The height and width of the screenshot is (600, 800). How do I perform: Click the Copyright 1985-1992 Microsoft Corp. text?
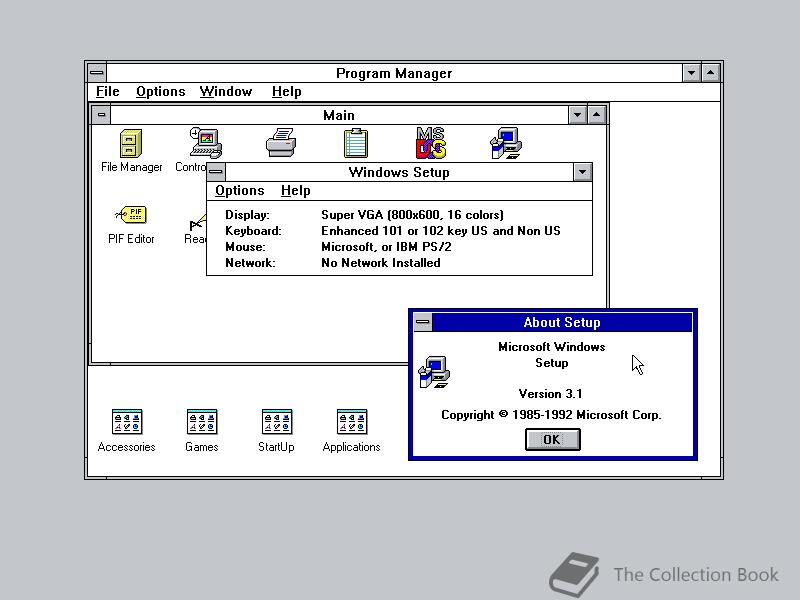pos(551,415)
